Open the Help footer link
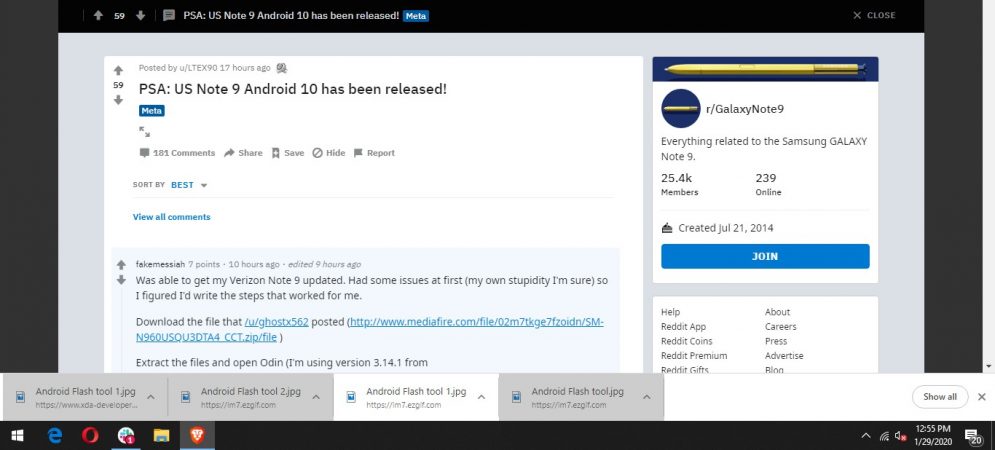 click(x=670, y=312)
